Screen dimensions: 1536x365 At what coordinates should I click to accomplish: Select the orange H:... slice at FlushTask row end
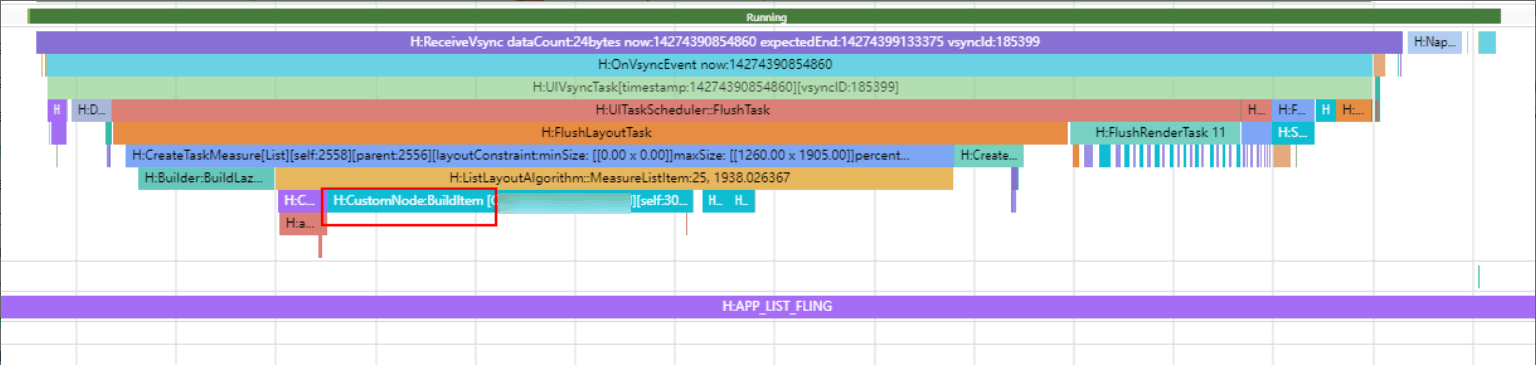pyautogui.click(x=1354, y=110)
